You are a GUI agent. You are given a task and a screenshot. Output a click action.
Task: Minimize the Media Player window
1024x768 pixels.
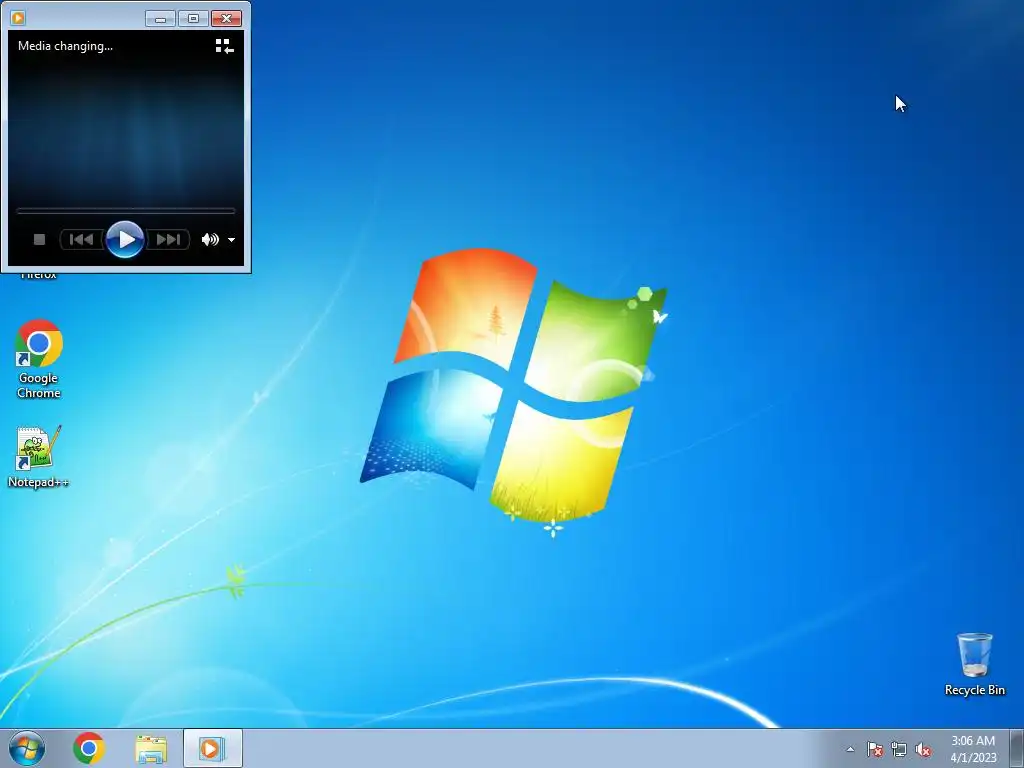[160, 18]
